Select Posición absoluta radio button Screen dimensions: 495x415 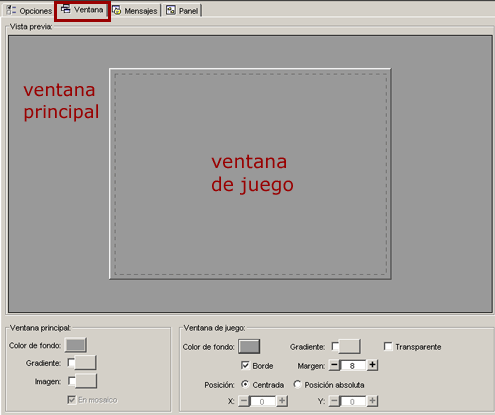(x=297, y=384)
